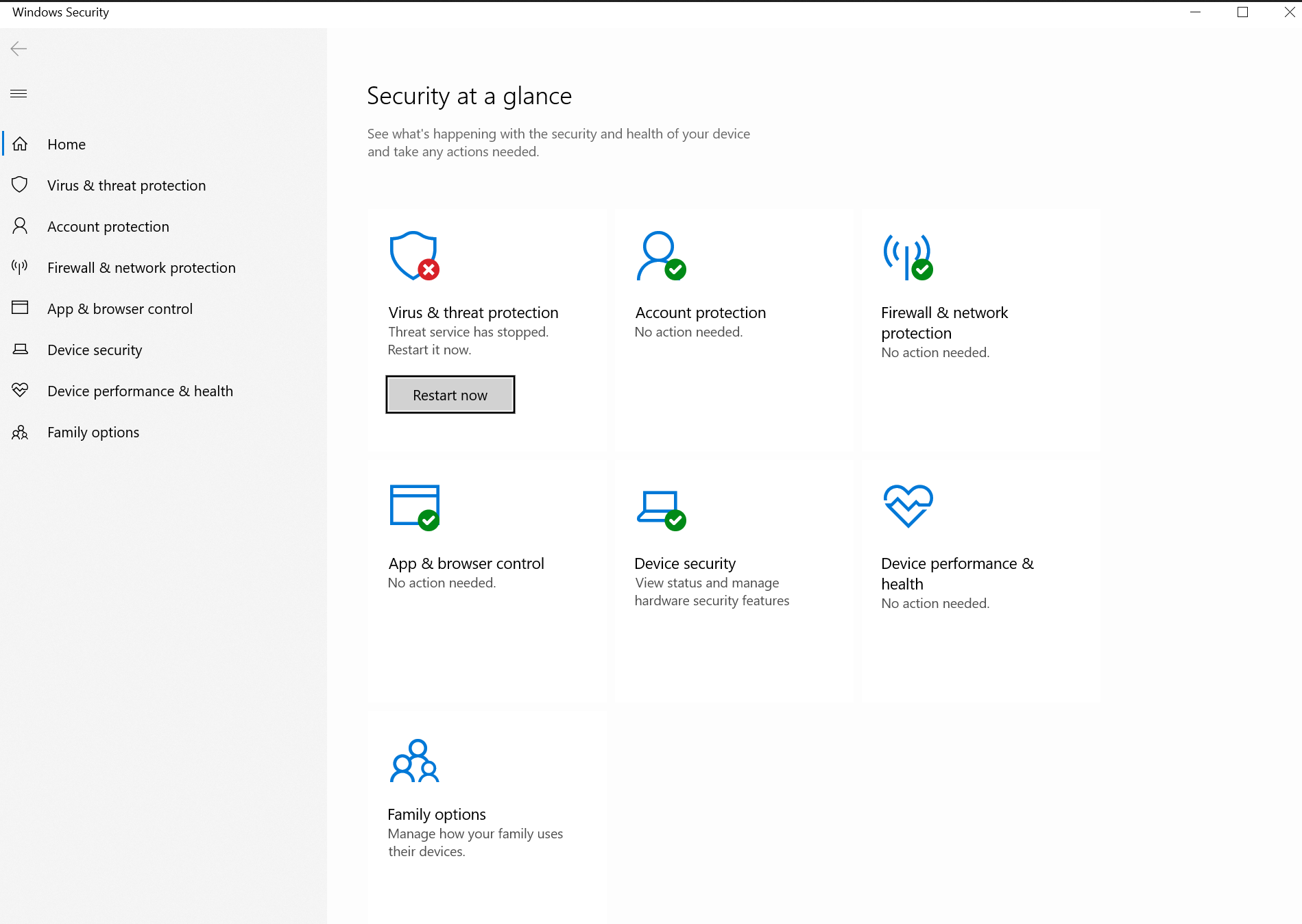Click the Device security laptop icon in sidebar
Viewport: 1302px width, 924px height.
[21, 350]
